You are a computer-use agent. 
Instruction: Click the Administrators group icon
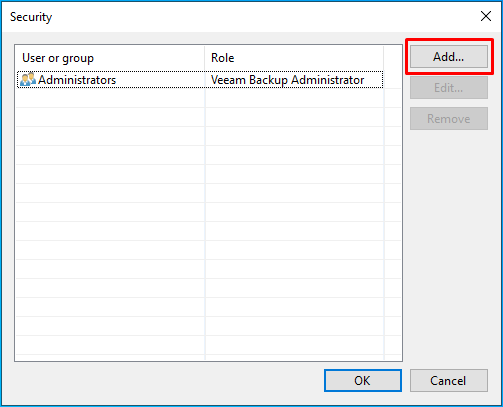28,79
